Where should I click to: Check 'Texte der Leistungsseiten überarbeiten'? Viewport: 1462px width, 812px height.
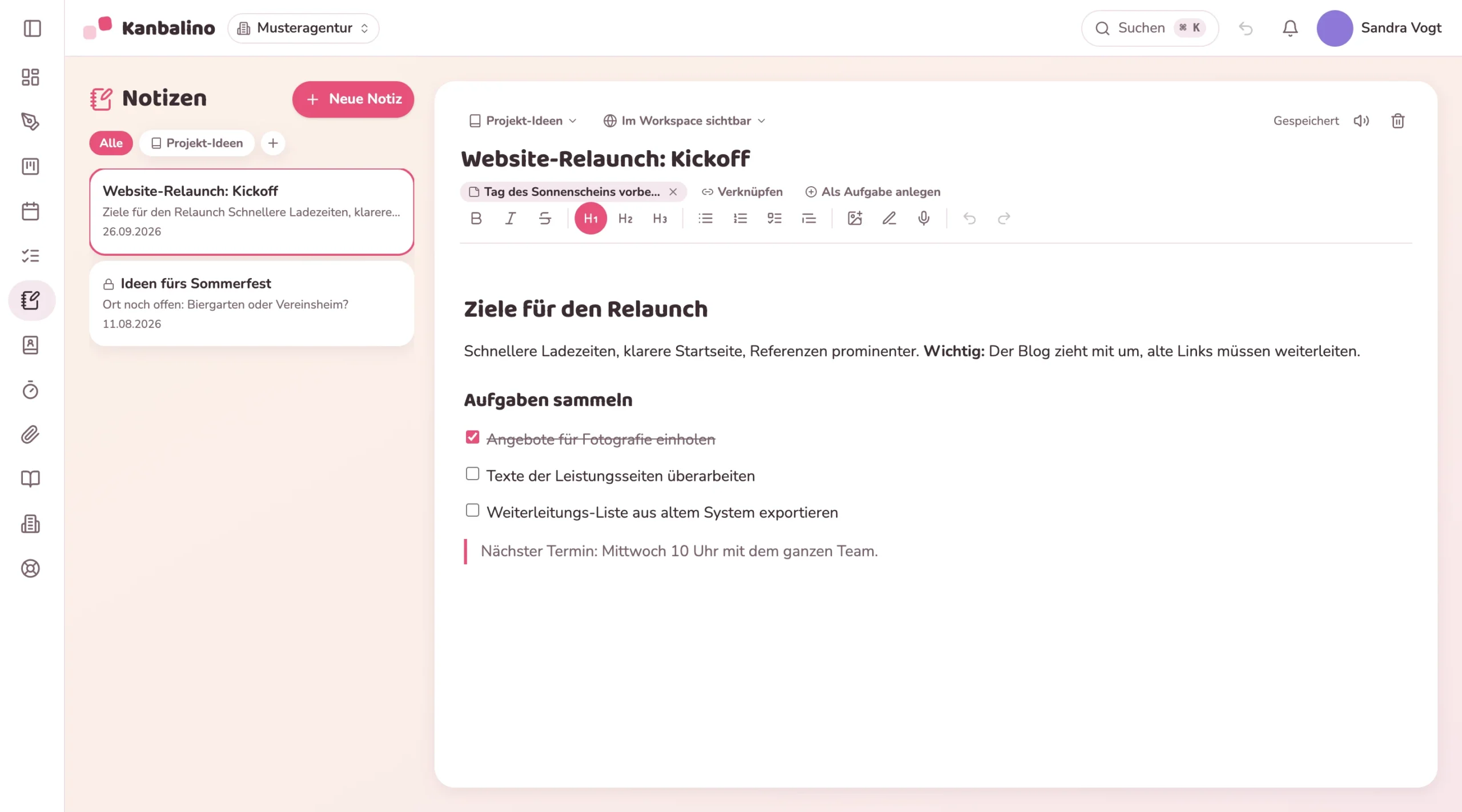click(472, 473)
